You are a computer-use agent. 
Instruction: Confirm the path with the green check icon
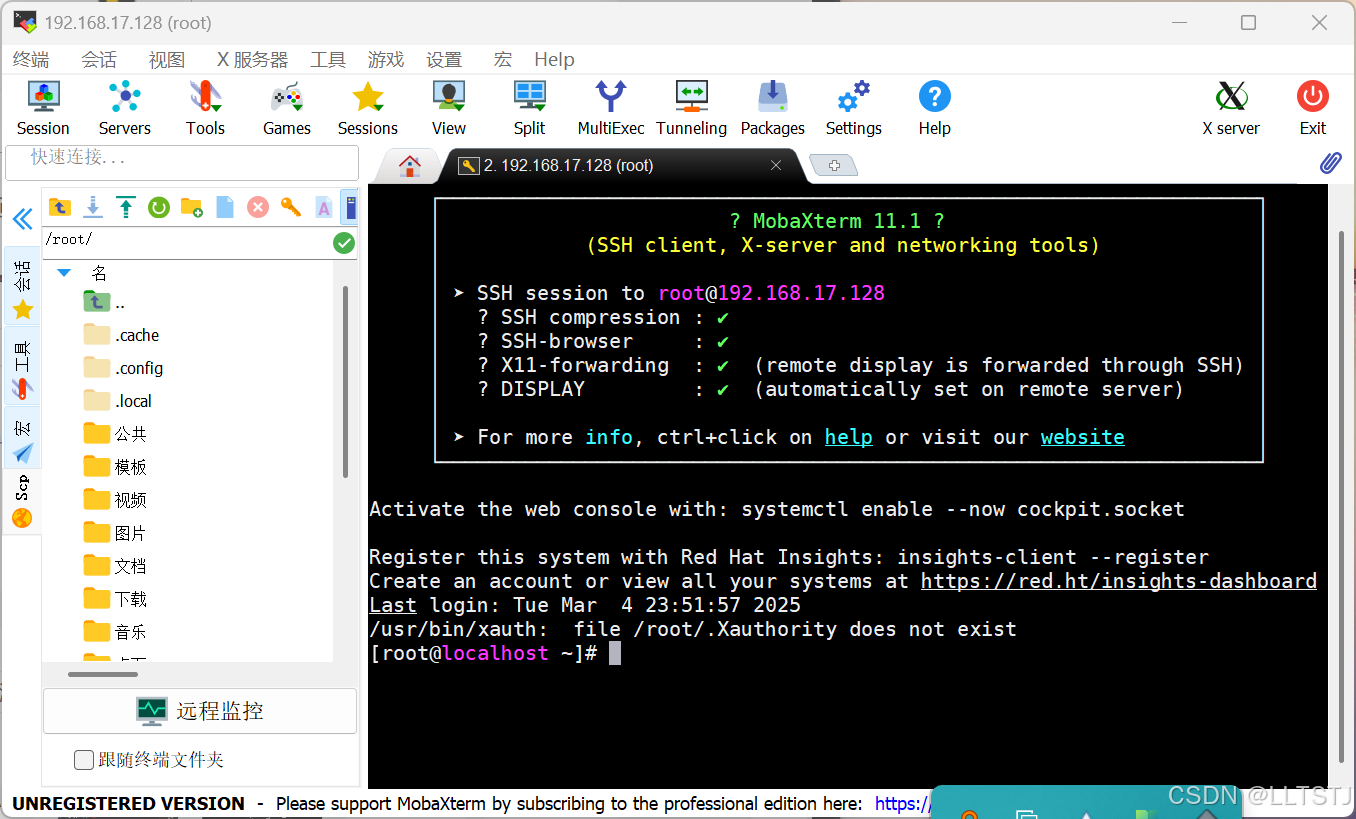click(x=344, y=242)
